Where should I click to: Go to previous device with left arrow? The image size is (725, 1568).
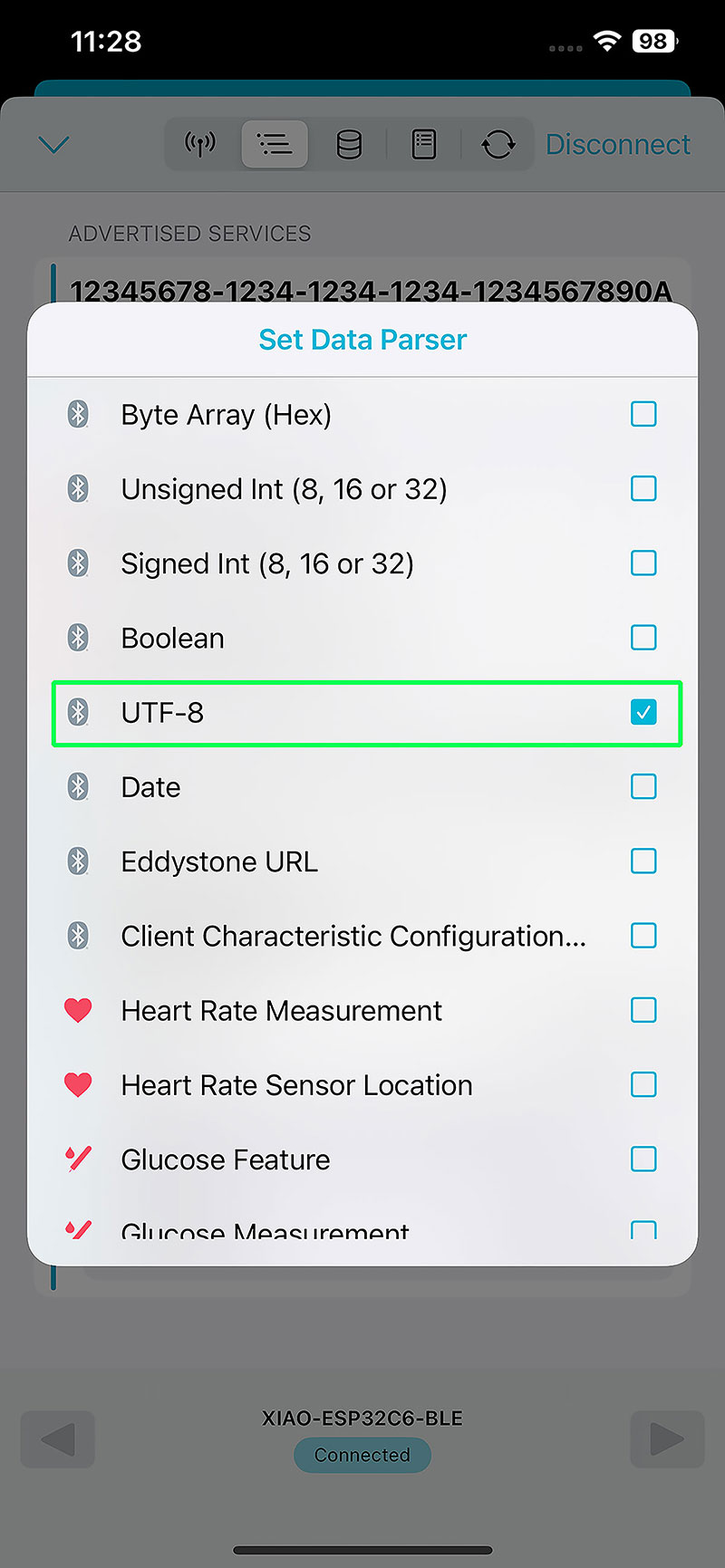(x=58, y=1438)
